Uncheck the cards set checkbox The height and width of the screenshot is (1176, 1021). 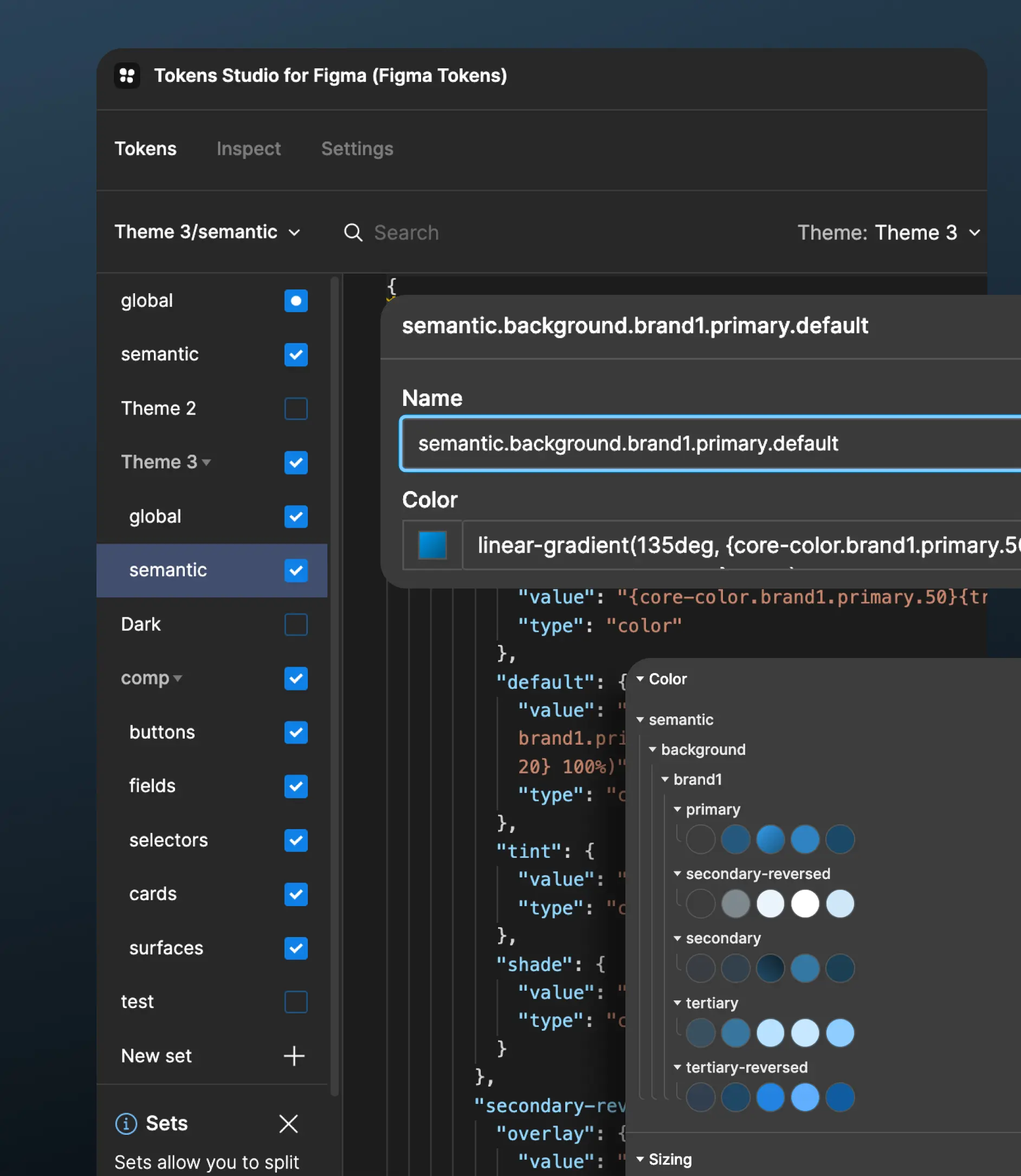(x=296, y=894)
